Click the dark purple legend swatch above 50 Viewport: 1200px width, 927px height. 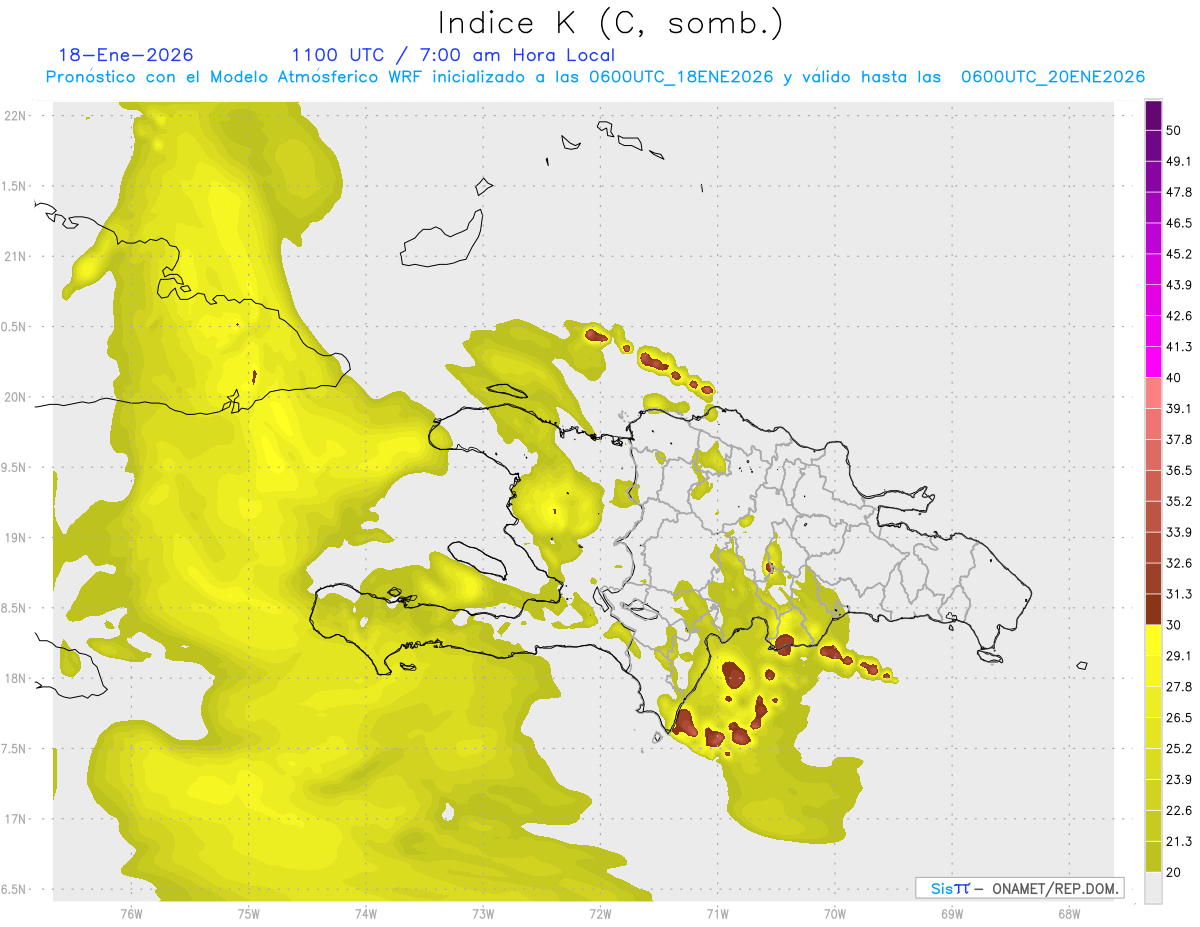point(1154,117)
